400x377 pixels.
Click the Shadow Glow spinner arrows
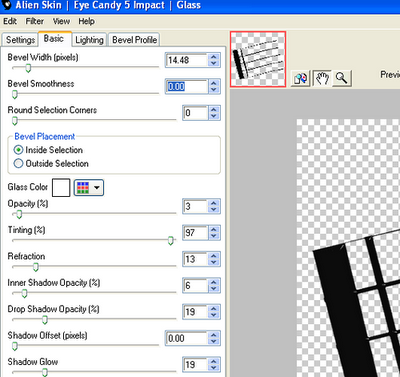214,365
